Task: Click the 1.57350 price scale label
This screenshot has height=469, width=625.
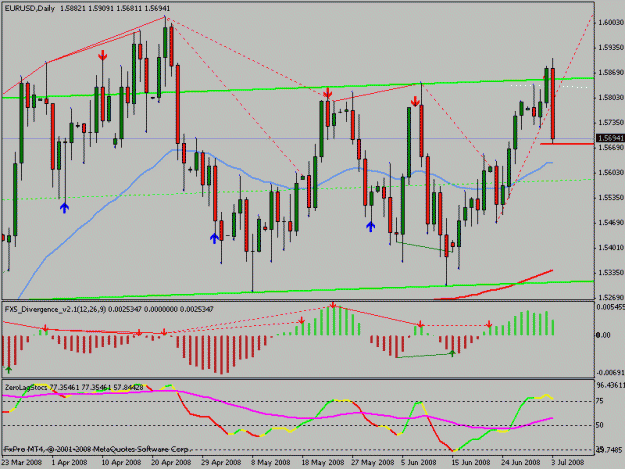Action: click(611, 122)
